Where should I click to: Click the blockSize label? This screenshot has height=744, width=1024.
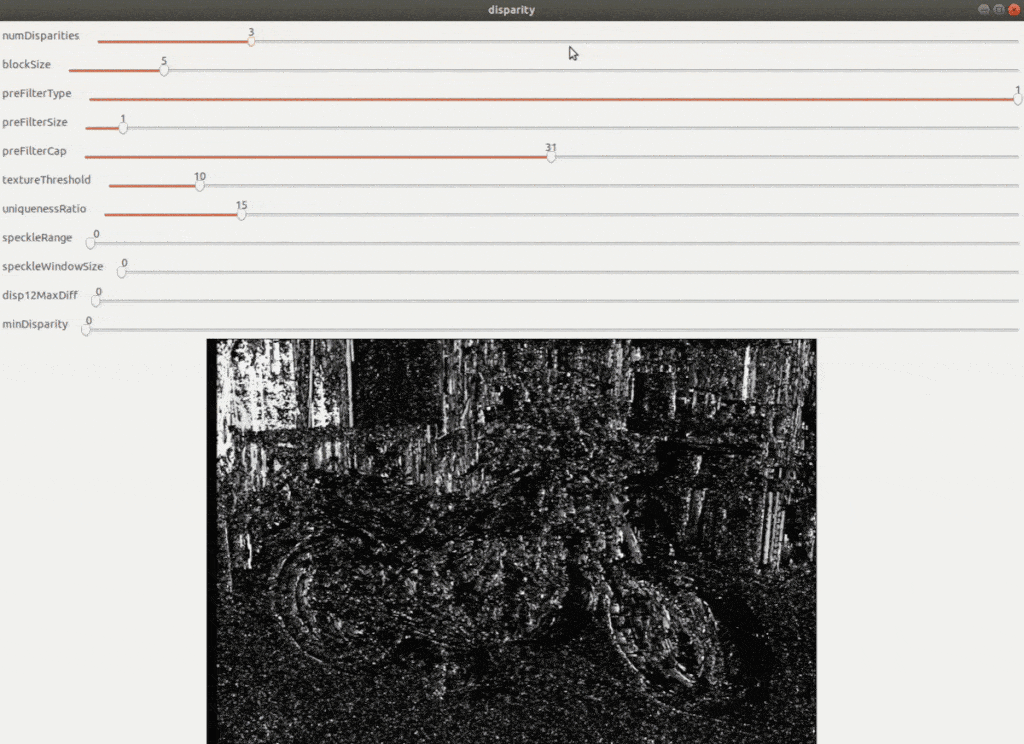point(26,64)
